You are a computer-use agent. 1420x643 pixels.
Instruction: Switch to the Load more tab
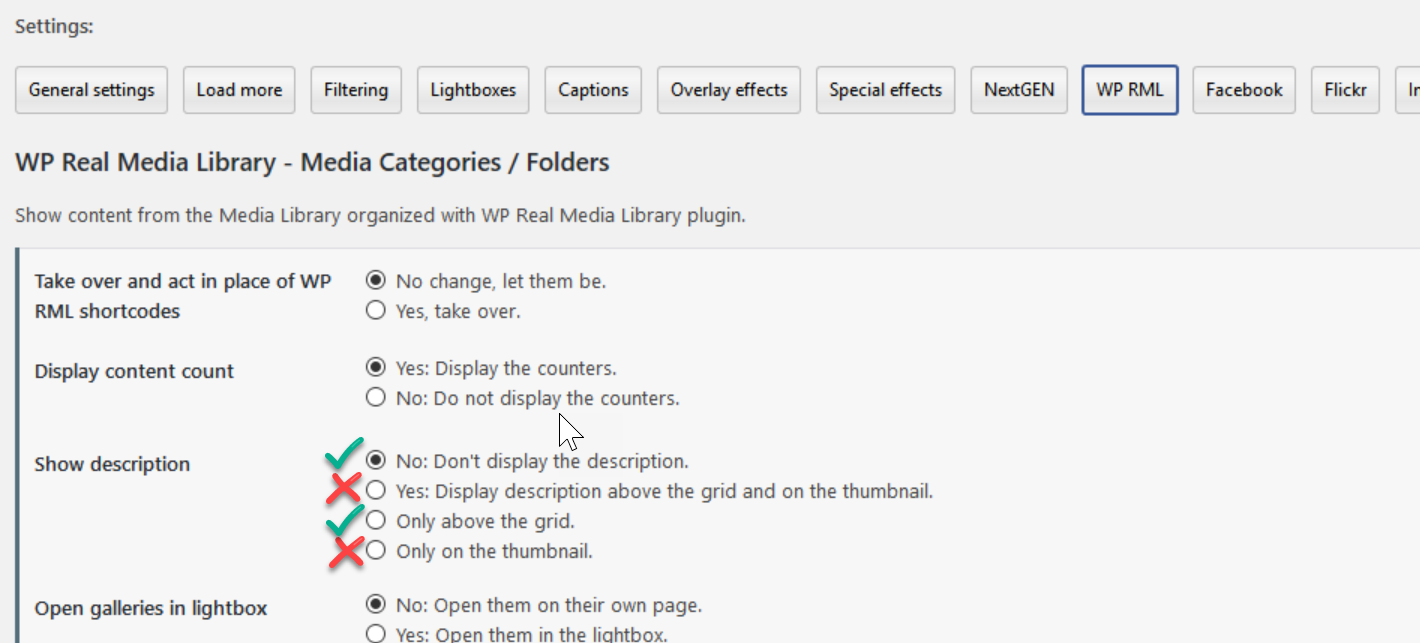[239, 90]
